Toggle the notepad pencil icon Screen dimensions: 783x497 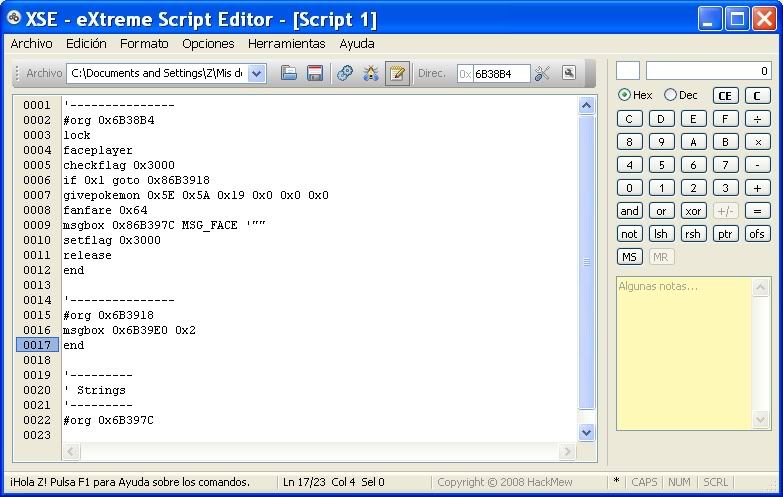[x=397, y=73]
